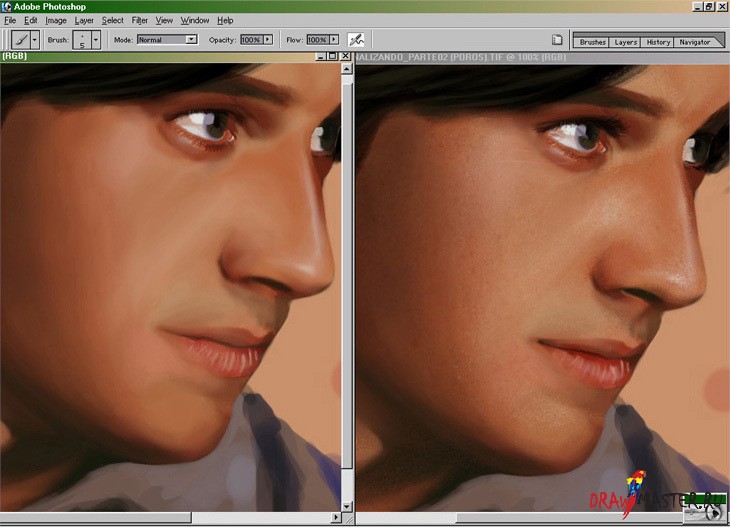Click the left document's scroll down arrow
This screenshot has height=527, width=730.
click(x=347, y=507)
